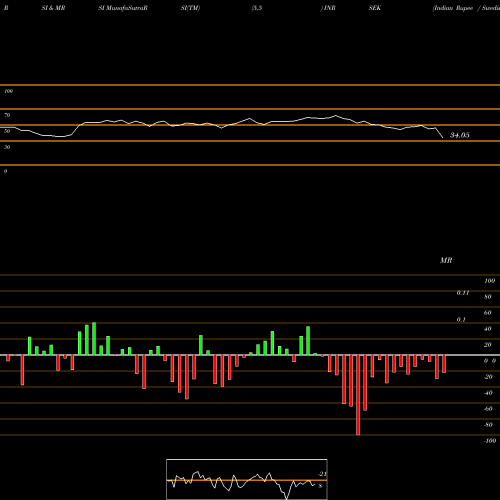Click the tallest red bar reaching -100
Viewport: 500px width, 500px height.
tap(358, 395)
